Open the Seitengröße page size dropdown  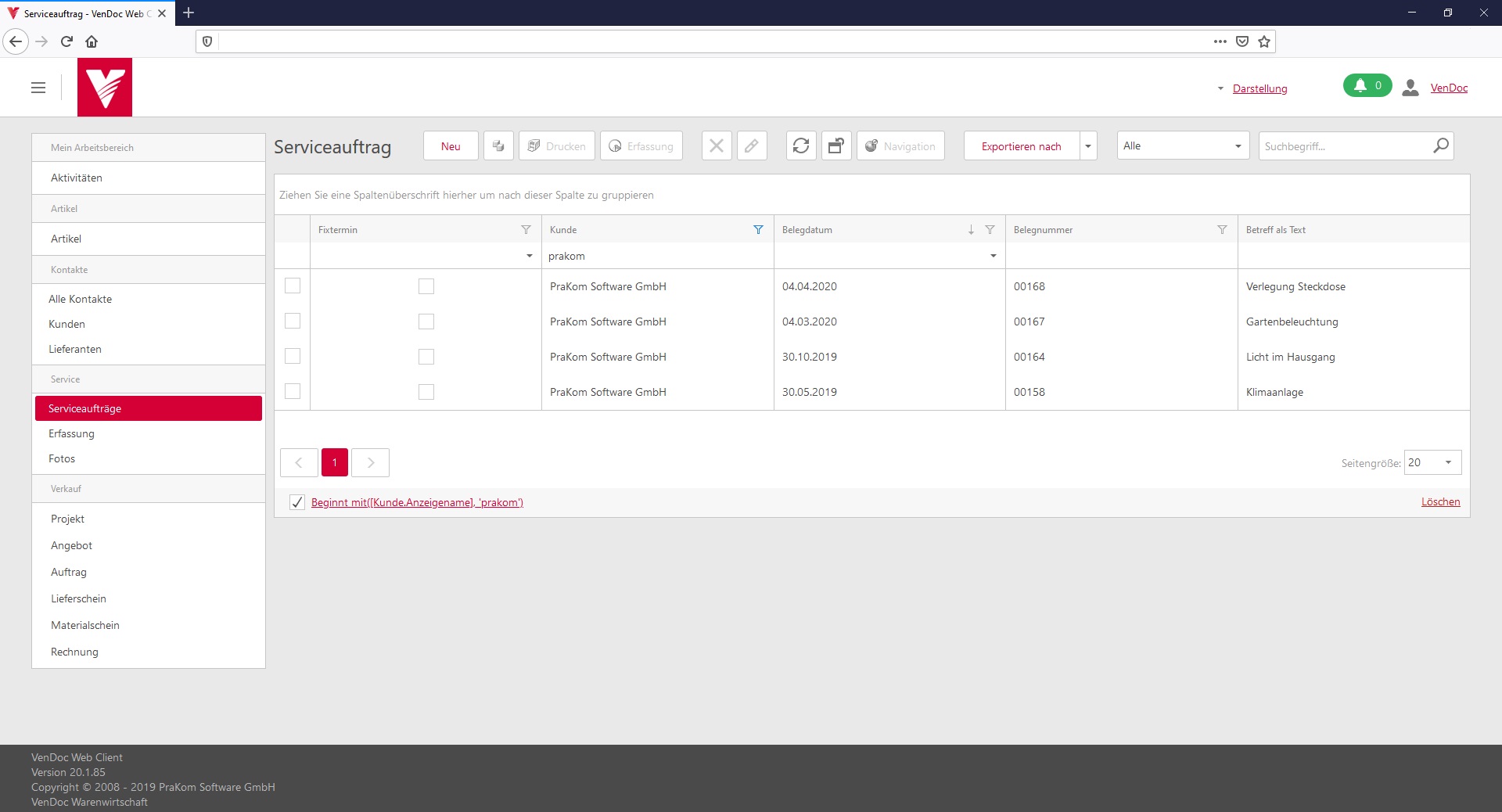(1432, 462)
